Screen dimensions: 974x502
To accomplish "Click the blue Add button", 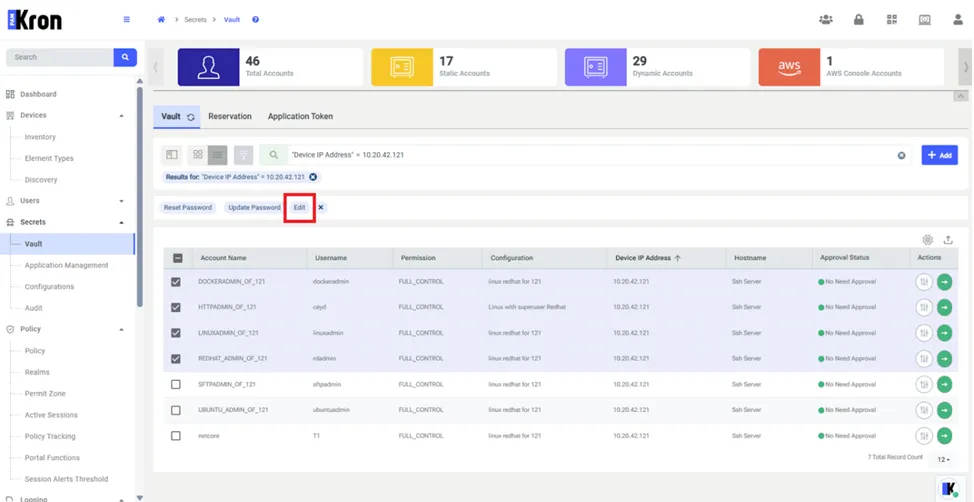I will coord(939,155).
